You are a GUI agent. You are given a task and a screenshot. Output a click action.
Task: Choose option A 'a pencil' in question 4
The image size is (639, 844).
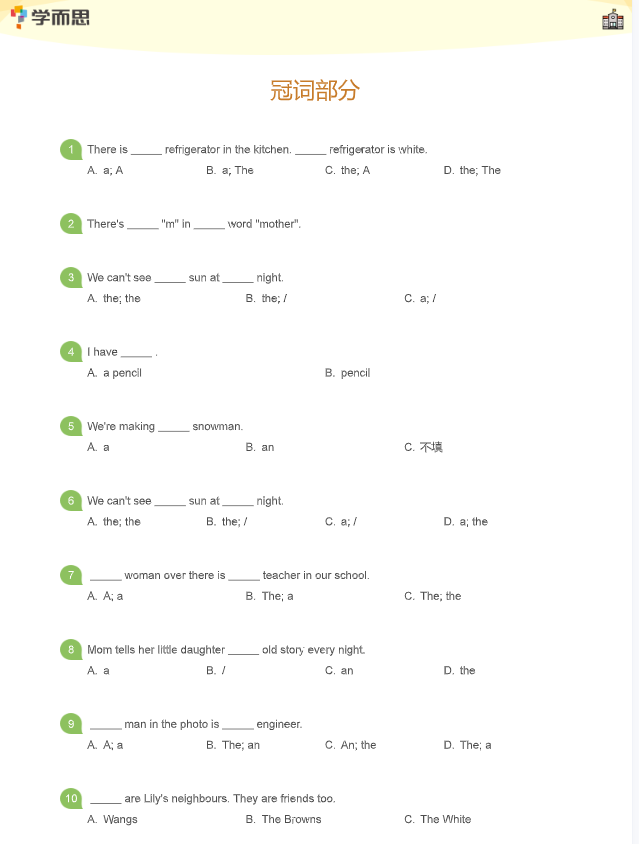(x=115, y=373)
